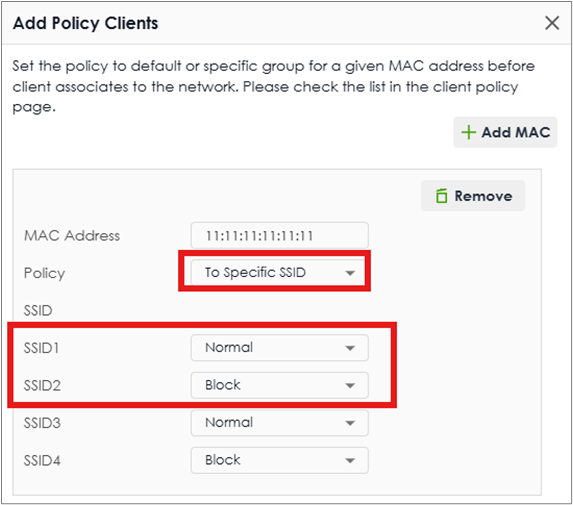This screenshot has width=573, height=505.
Task: Click the SSID3 dropdown arrow
Action: 350,423
